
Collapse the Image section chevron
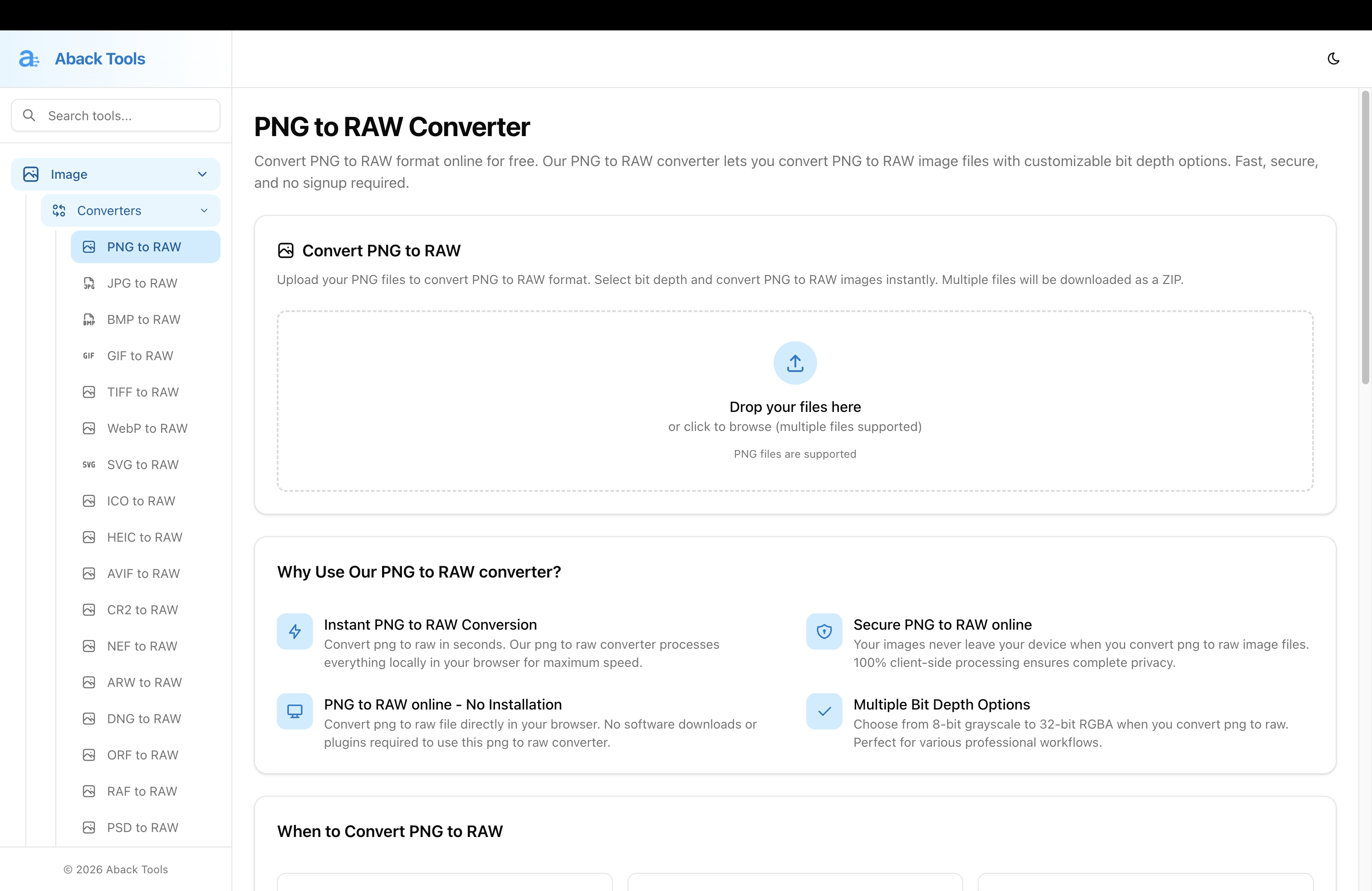(x=202, y=174)
